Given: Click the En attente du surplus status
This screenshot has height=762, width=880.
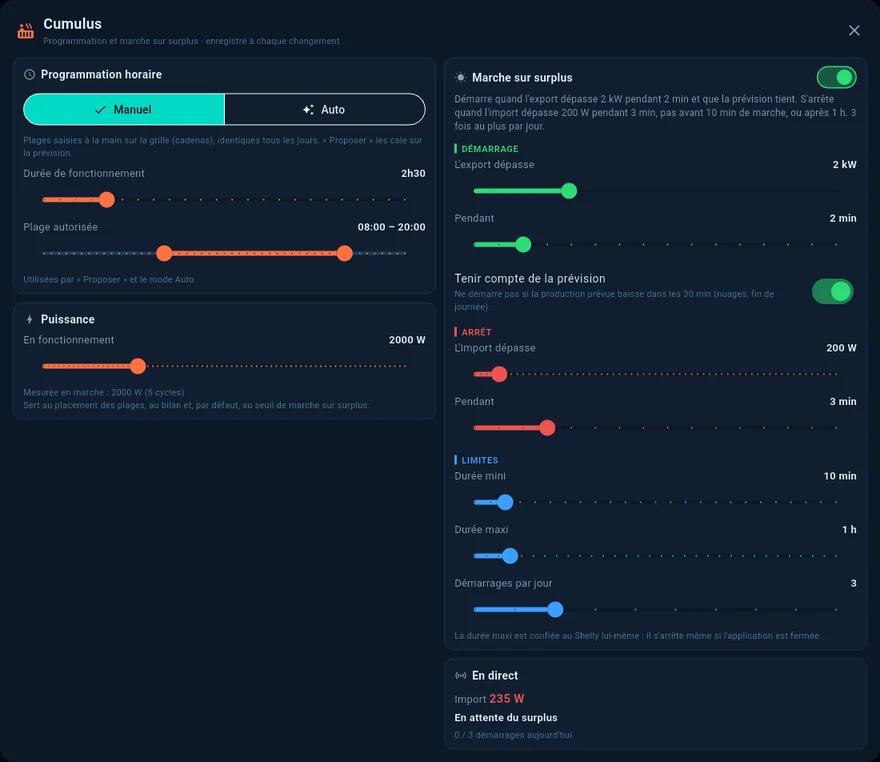Looking at the screenshot, I should (506, 718).
